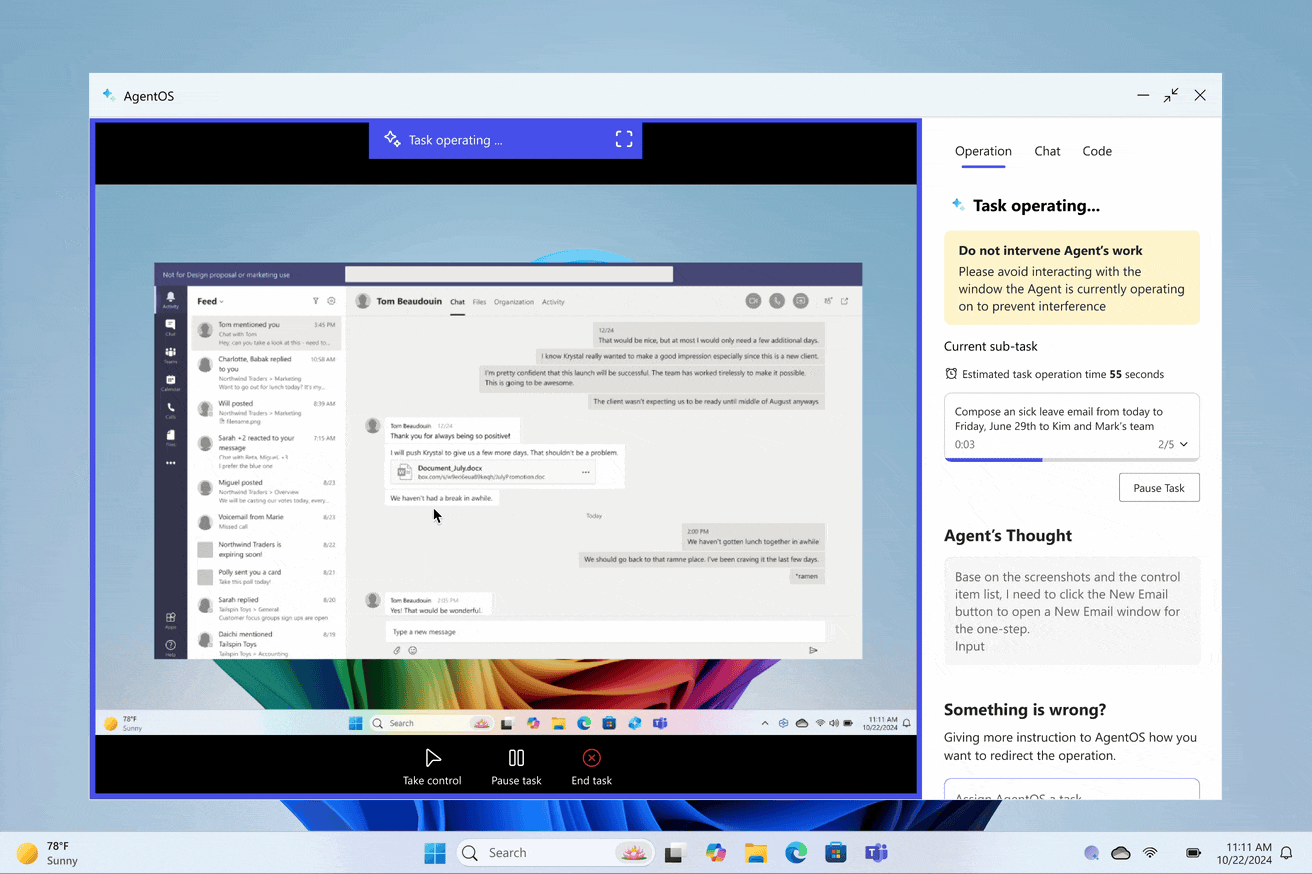This screenshot has height=874, width=1312.
Task: Click the add people icon in the chat header
Action: point(828,301)
